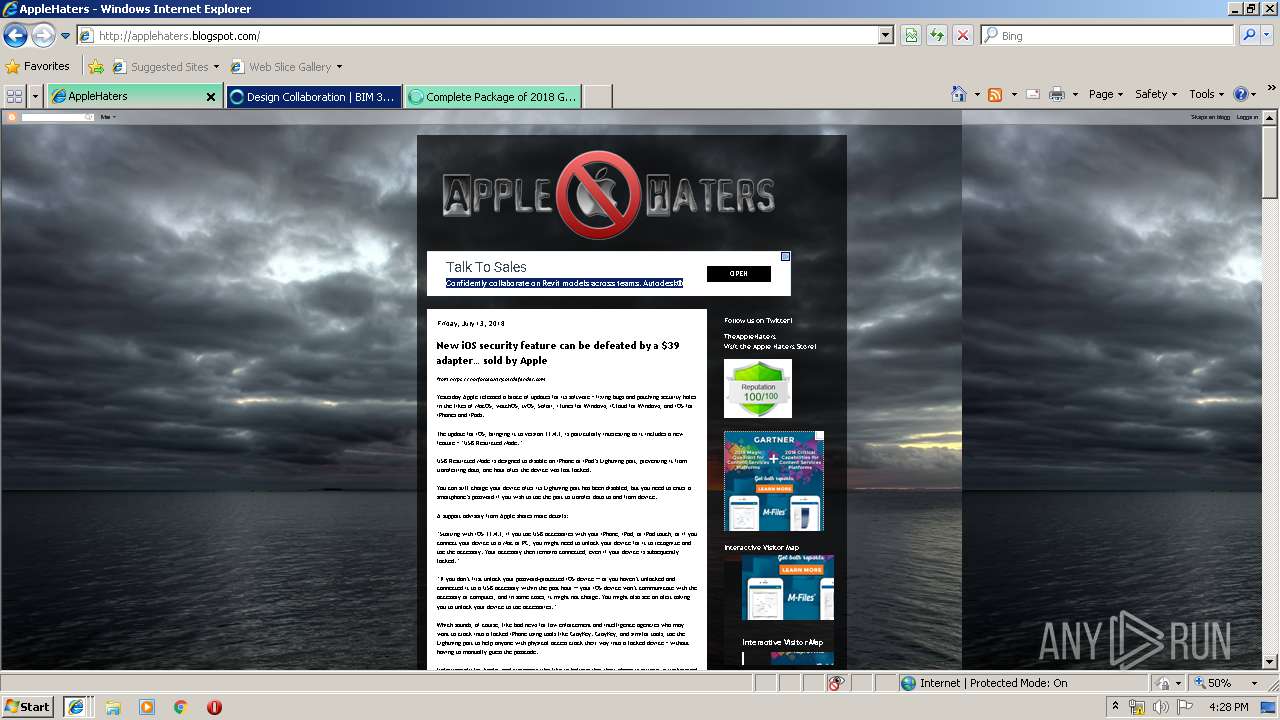The height and width of the screenshot is (720, 1280).
Task: Click the OPEN button in Talk To Sales ad
Action: tap(738, 274)
